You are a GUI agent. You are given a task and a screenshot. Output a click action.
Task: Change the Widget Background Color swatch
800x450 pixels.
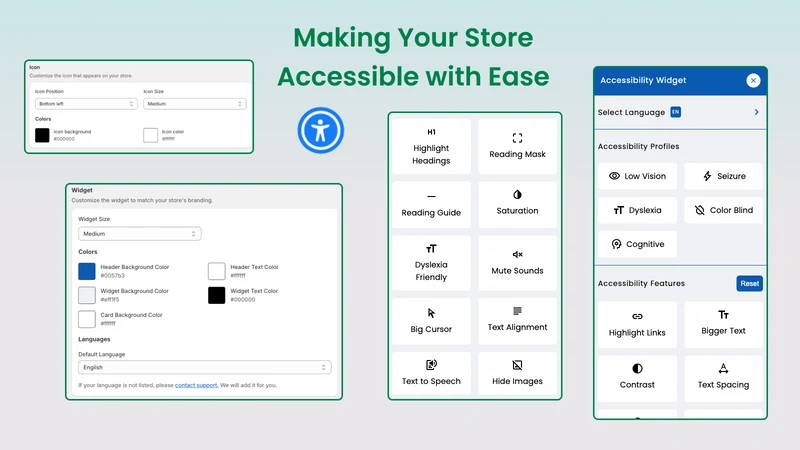tap(87, 295)
